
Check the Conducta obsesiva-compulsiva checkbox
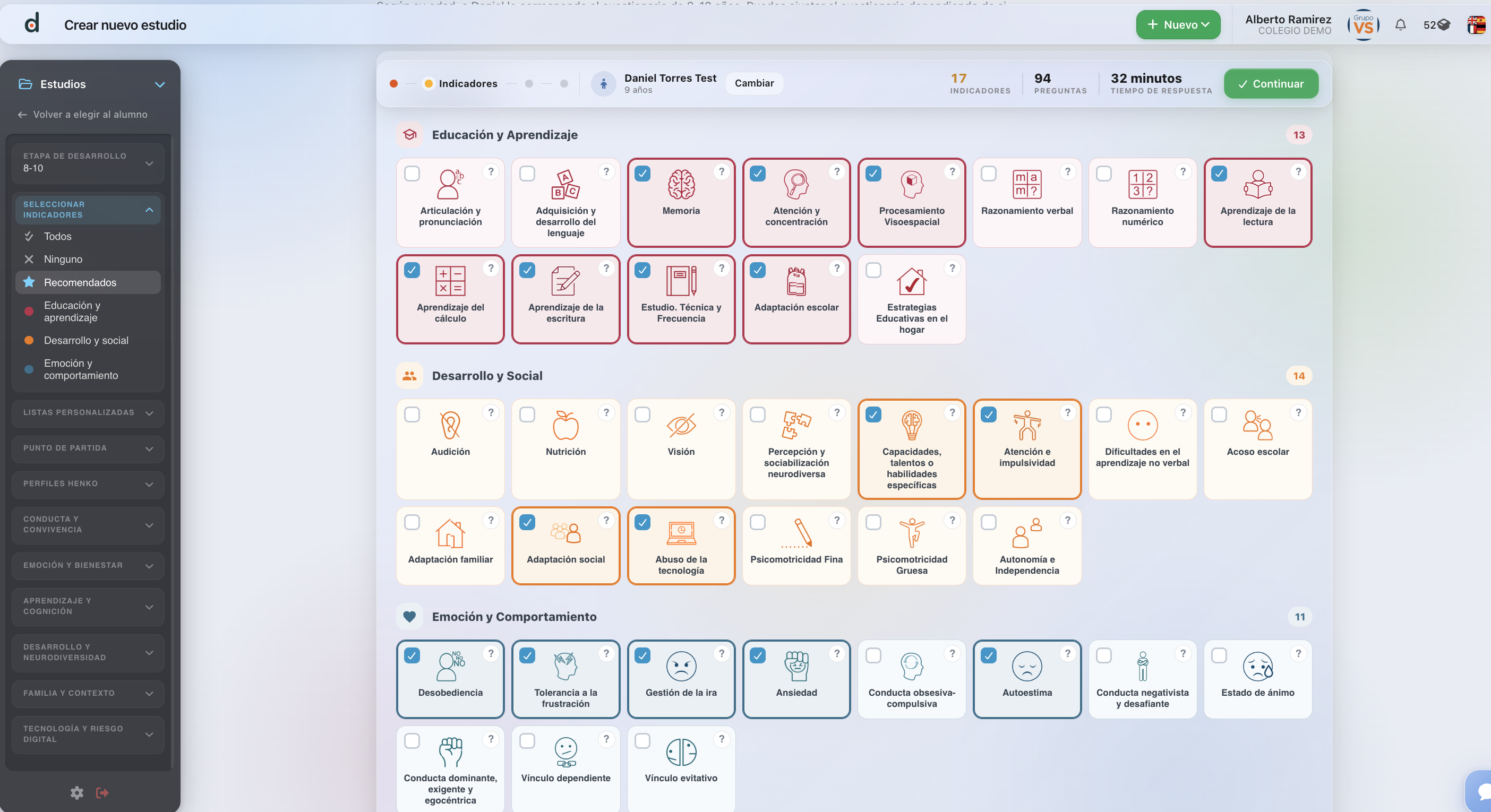click(873, 655)
